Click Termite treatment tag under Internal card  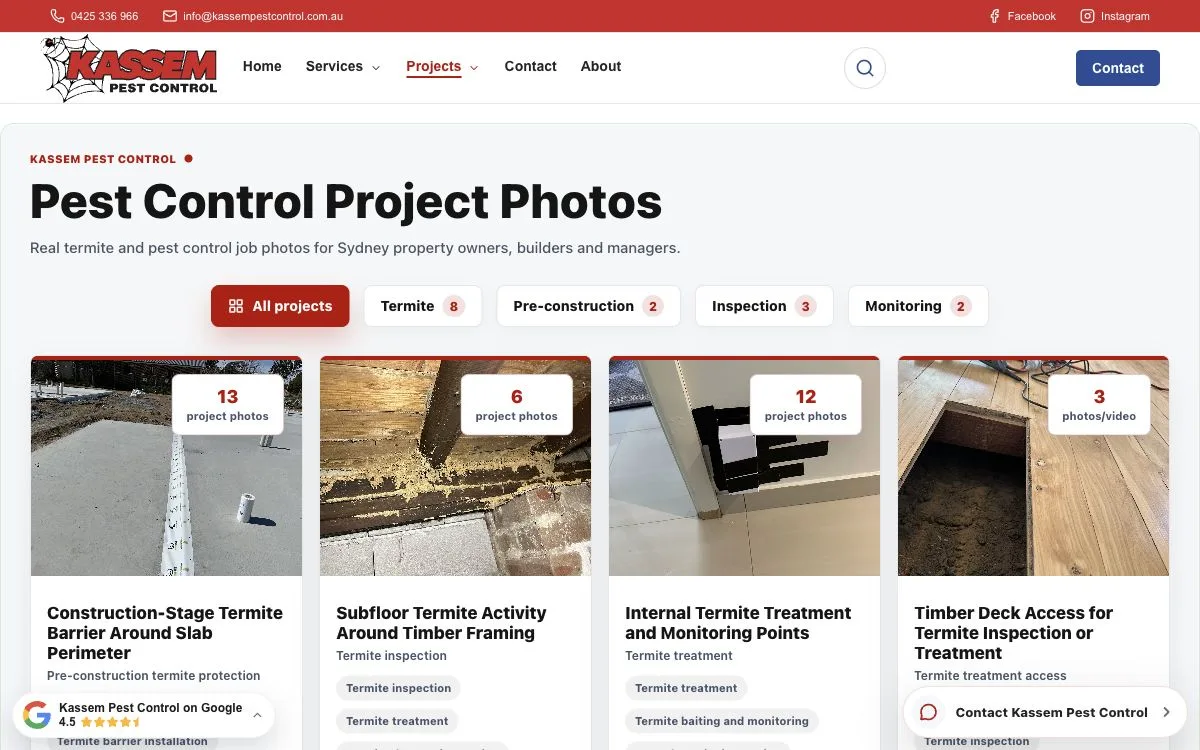686,688
